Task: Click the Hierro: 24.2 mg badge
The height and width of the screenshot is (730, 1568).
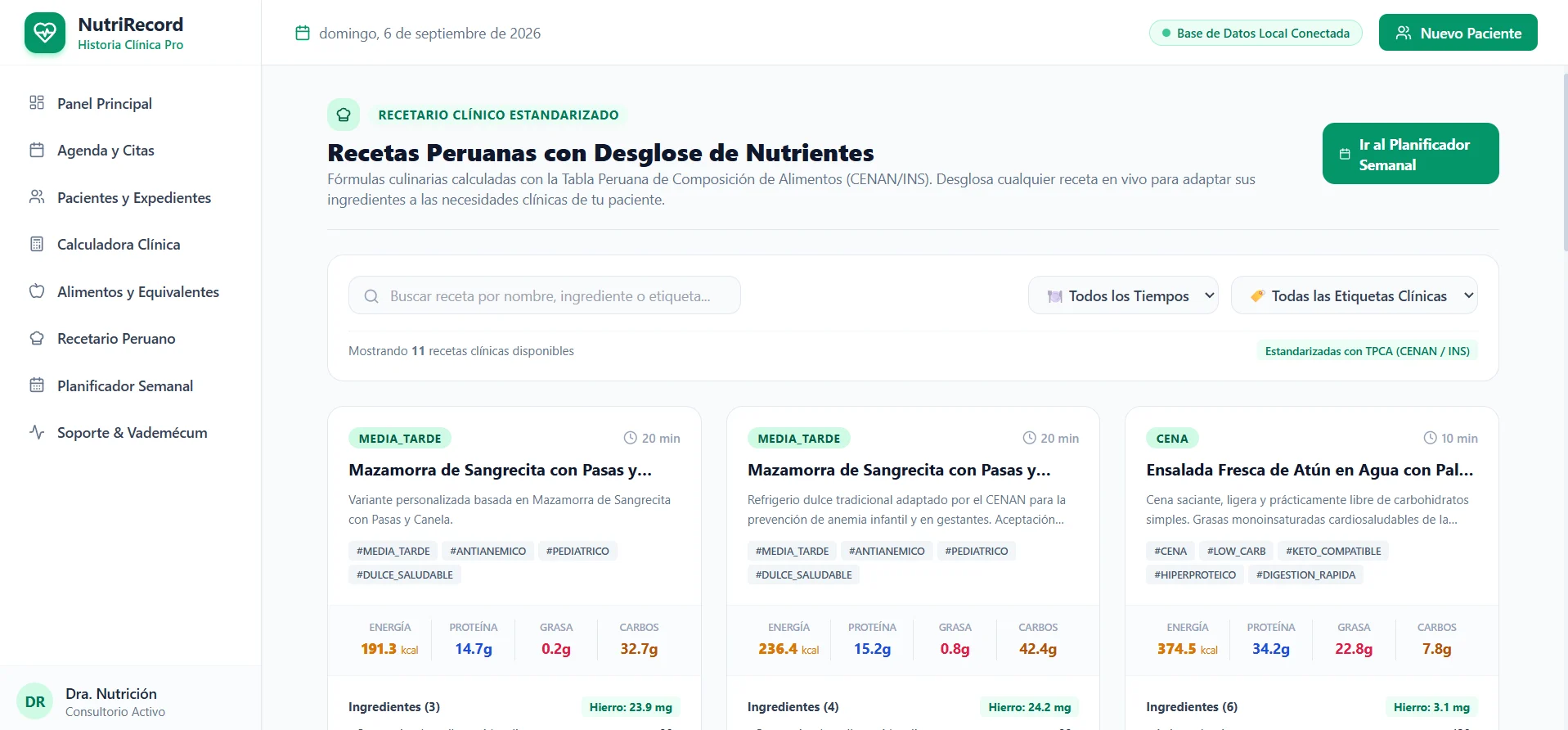Action: pos(1030,707)
